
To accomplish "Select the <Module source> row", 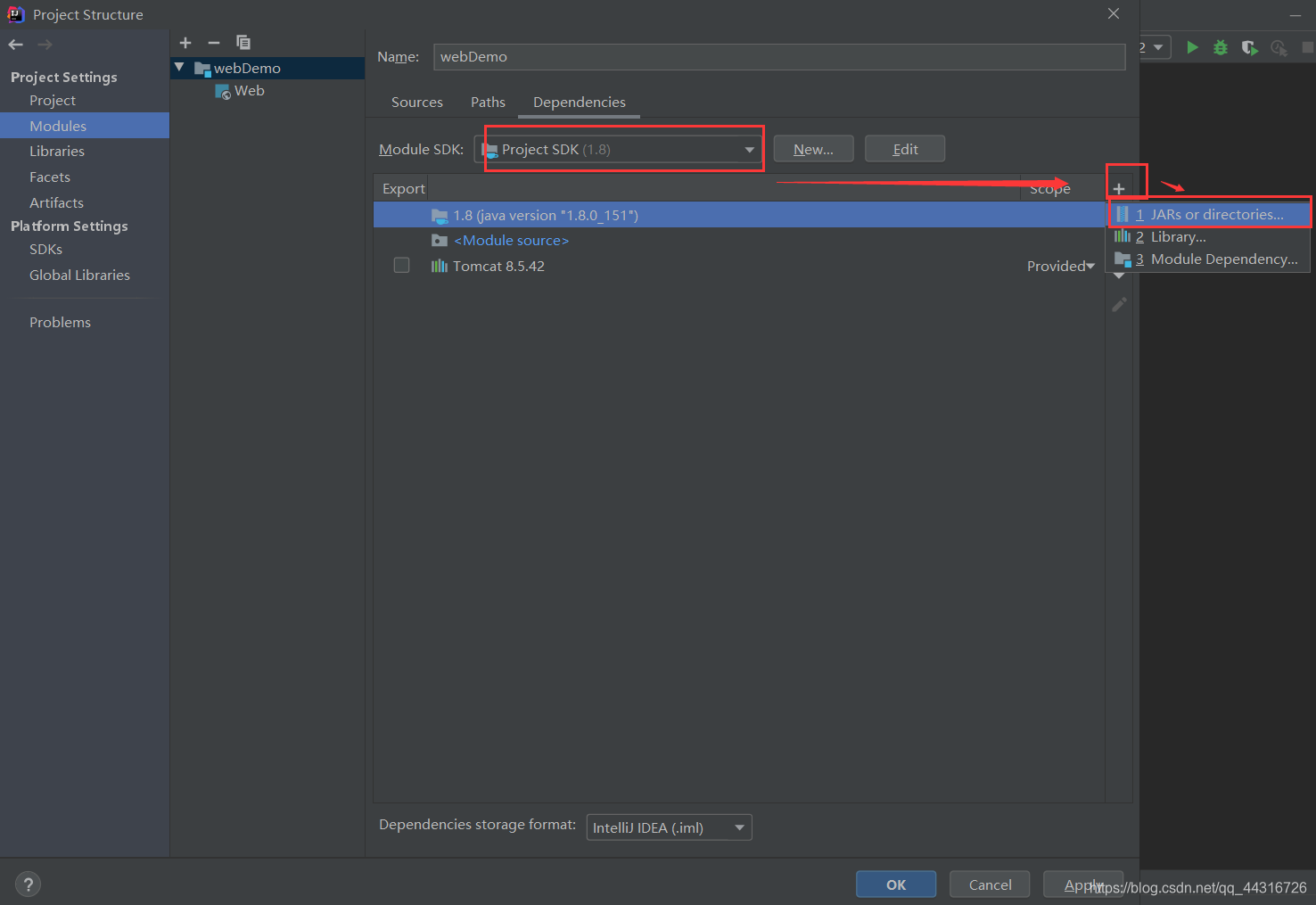I will (739, 240).
